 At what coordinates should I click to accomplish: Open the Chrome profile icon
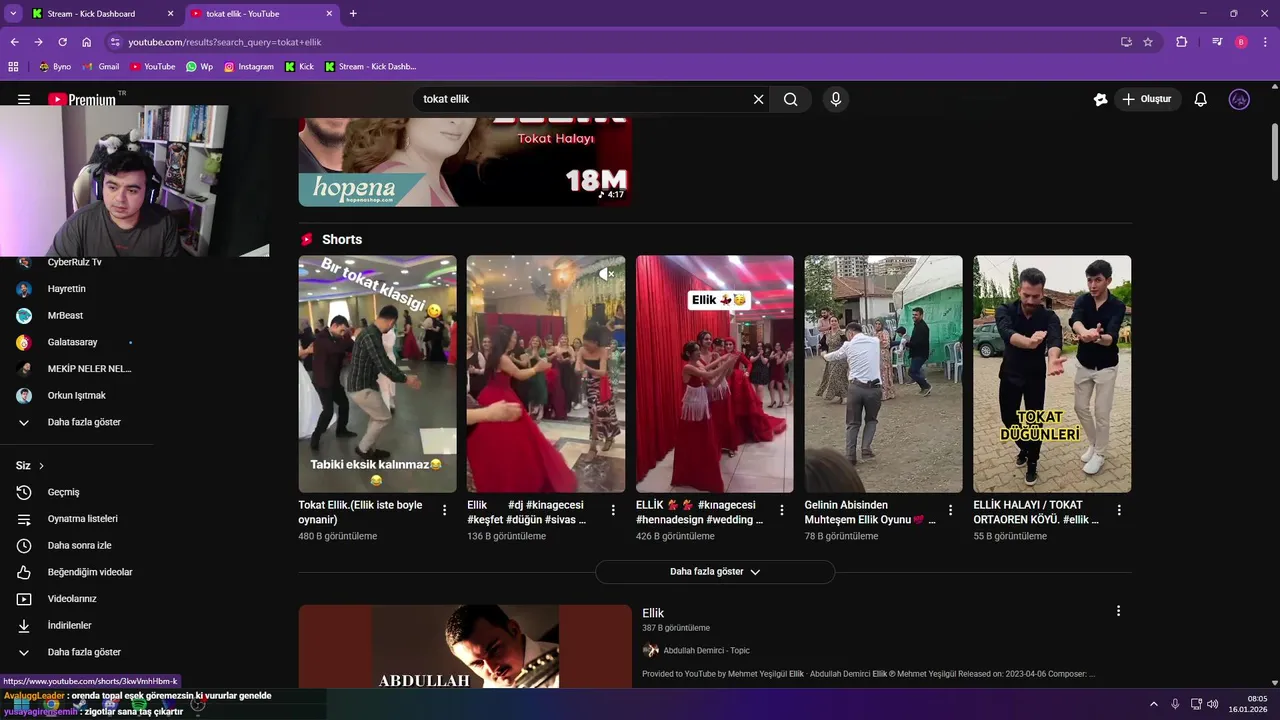(1241, 42)
